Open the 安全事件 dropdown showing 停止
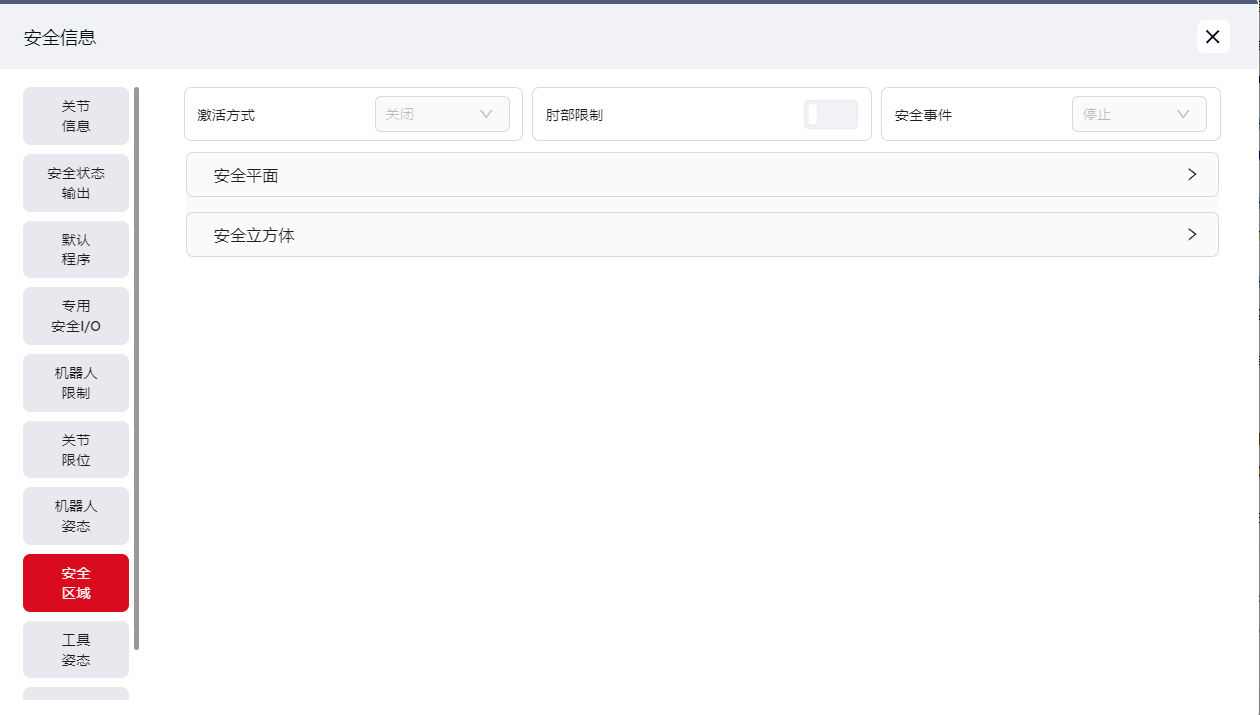1260x715 pixels. (x=1138, y=114)
